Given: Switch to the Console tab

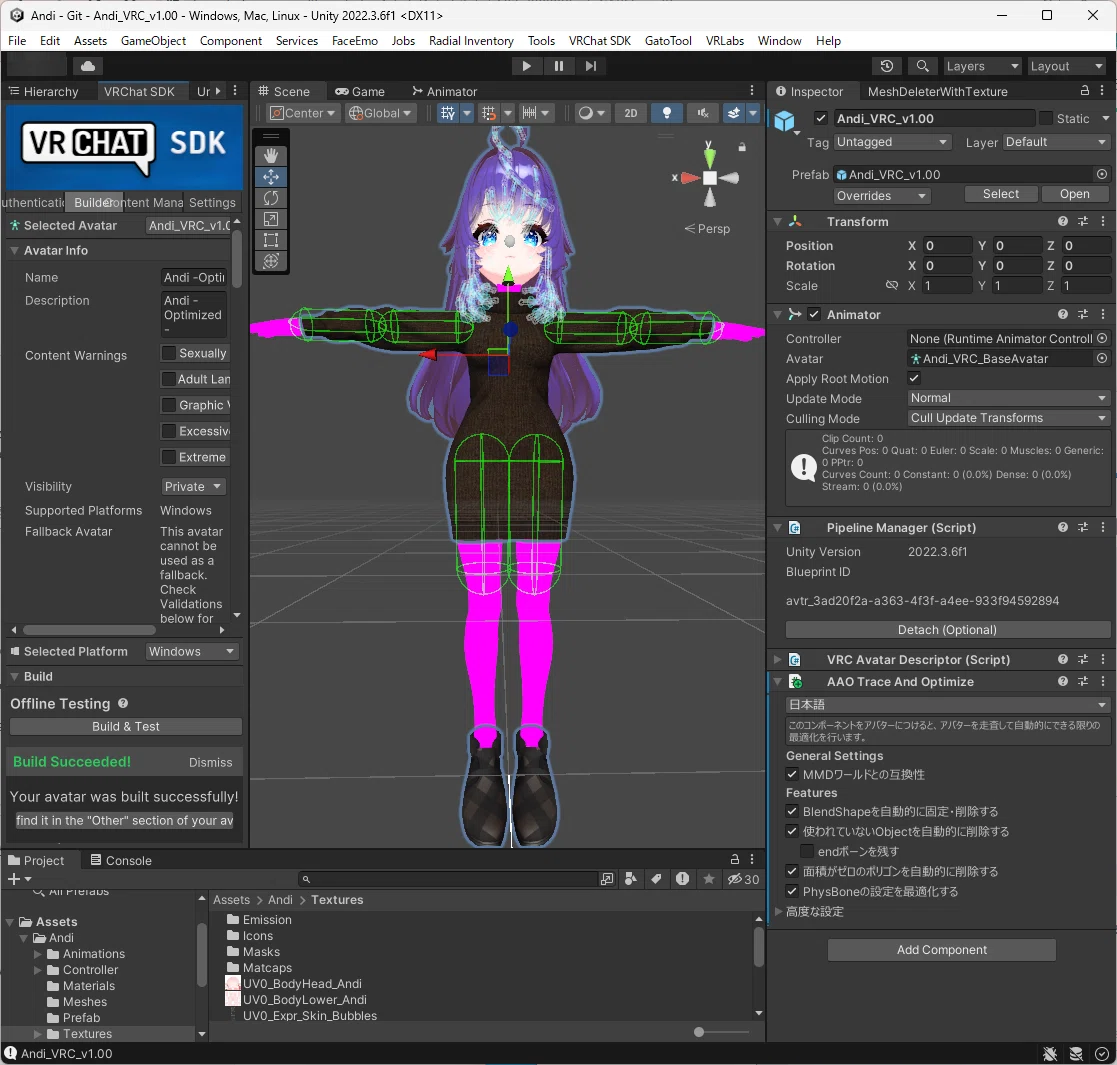Looking at the screenshot, I should click(120, 861).
